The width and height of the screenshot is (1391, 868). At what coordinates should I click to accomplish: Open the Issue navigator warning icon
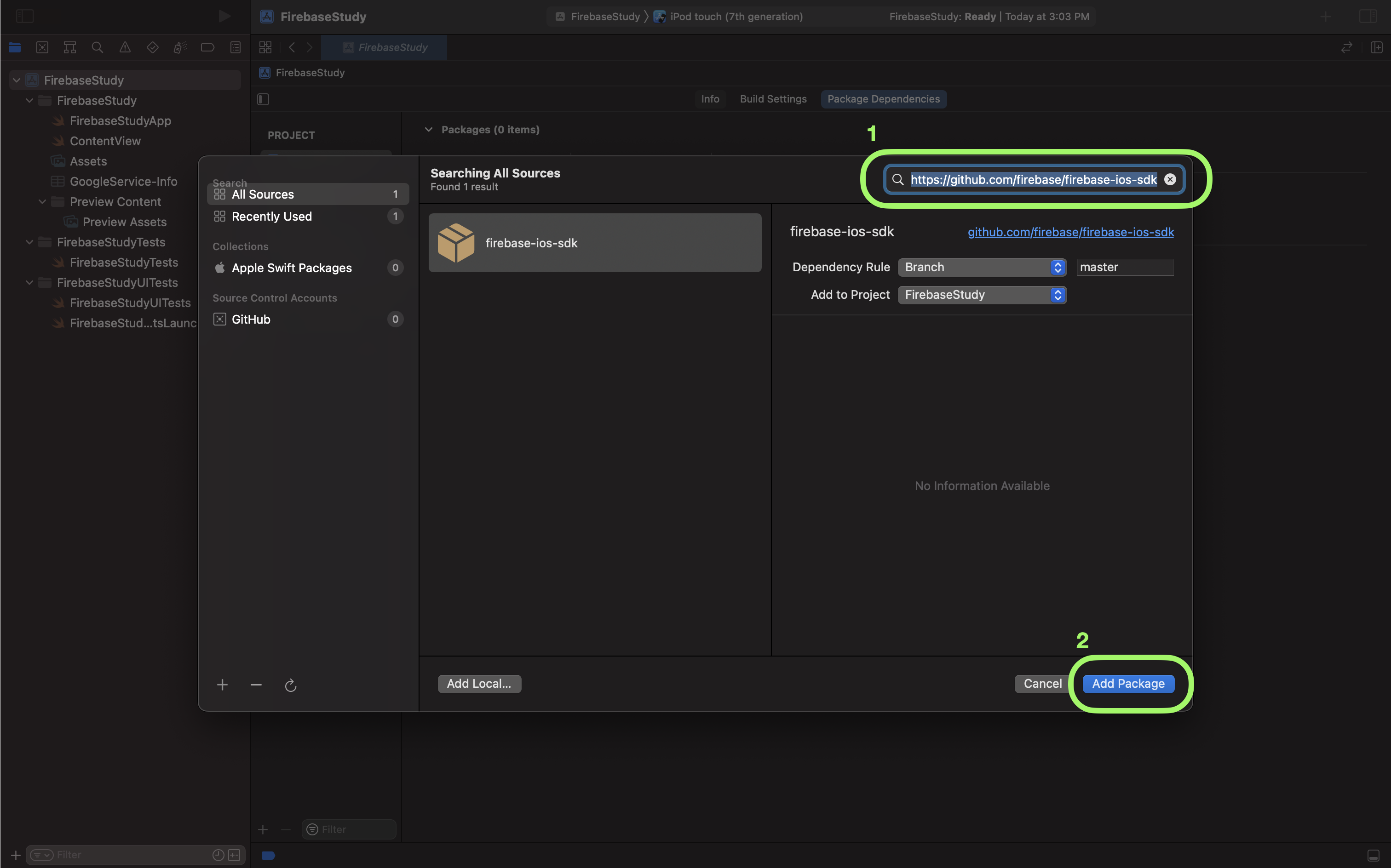(125, 48)
